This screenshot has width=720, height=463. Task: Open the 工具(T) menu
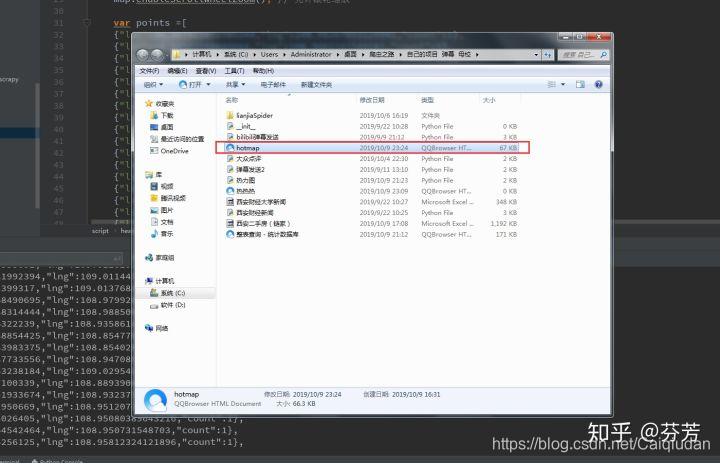click(x=234, y=71)
